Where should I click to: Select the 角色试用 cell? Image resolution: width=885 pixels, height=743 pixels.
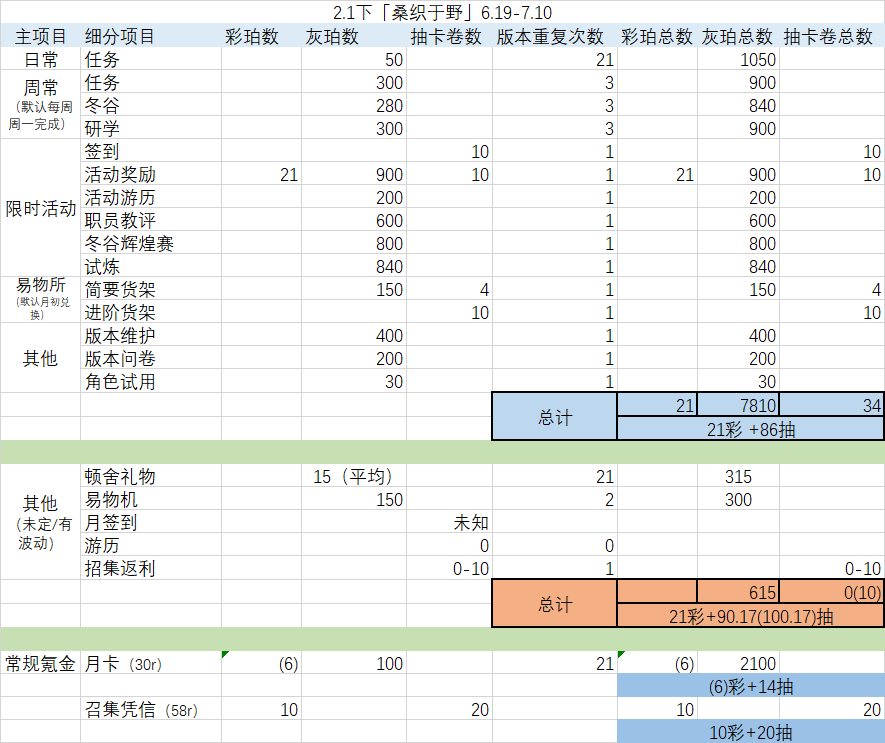click(151, 381)
